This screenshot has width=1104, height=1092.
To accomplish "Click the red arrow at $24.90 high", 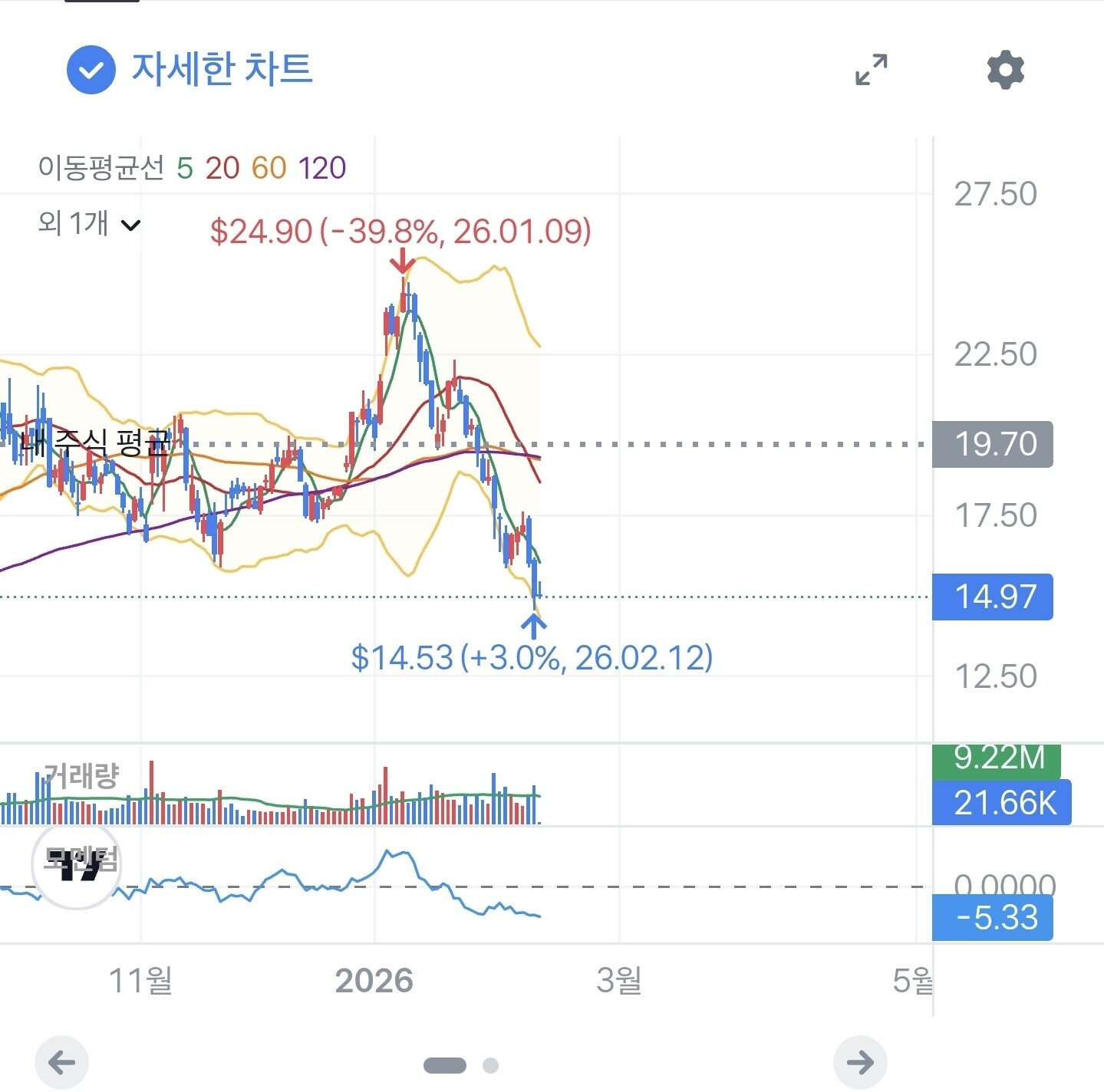I will (401, 261).
